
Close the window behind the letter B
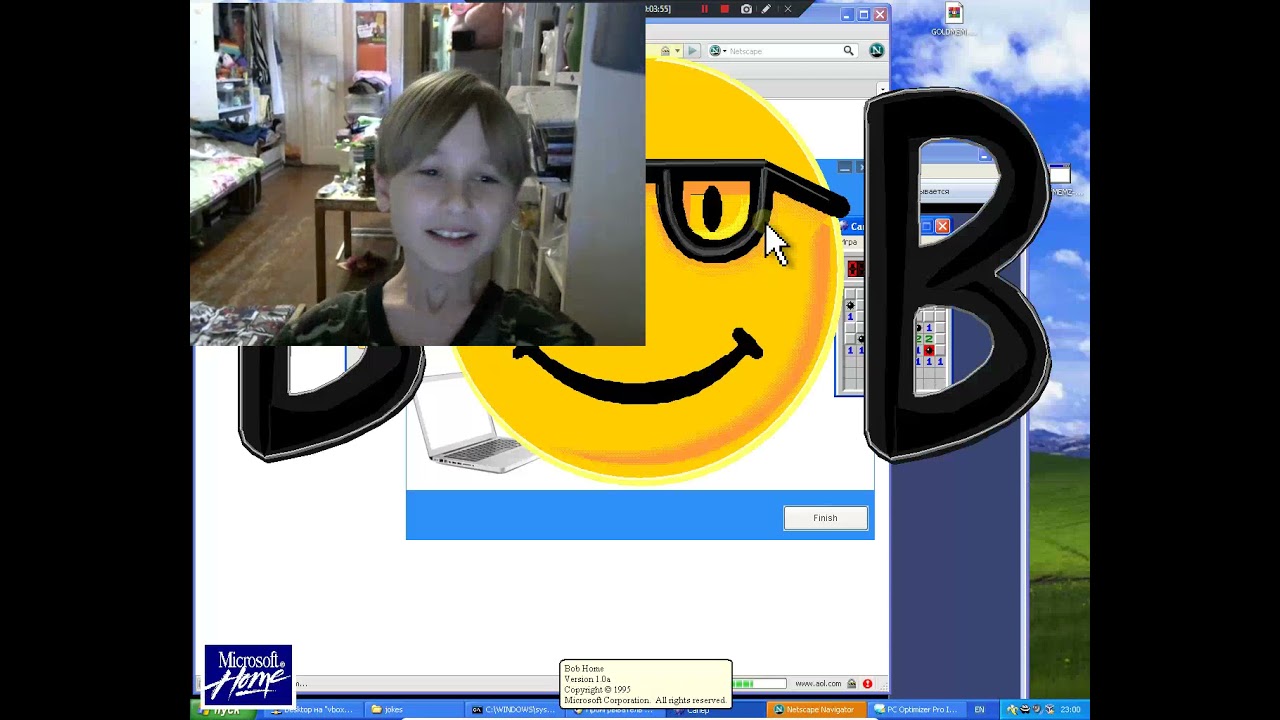(x=942, y=226)
